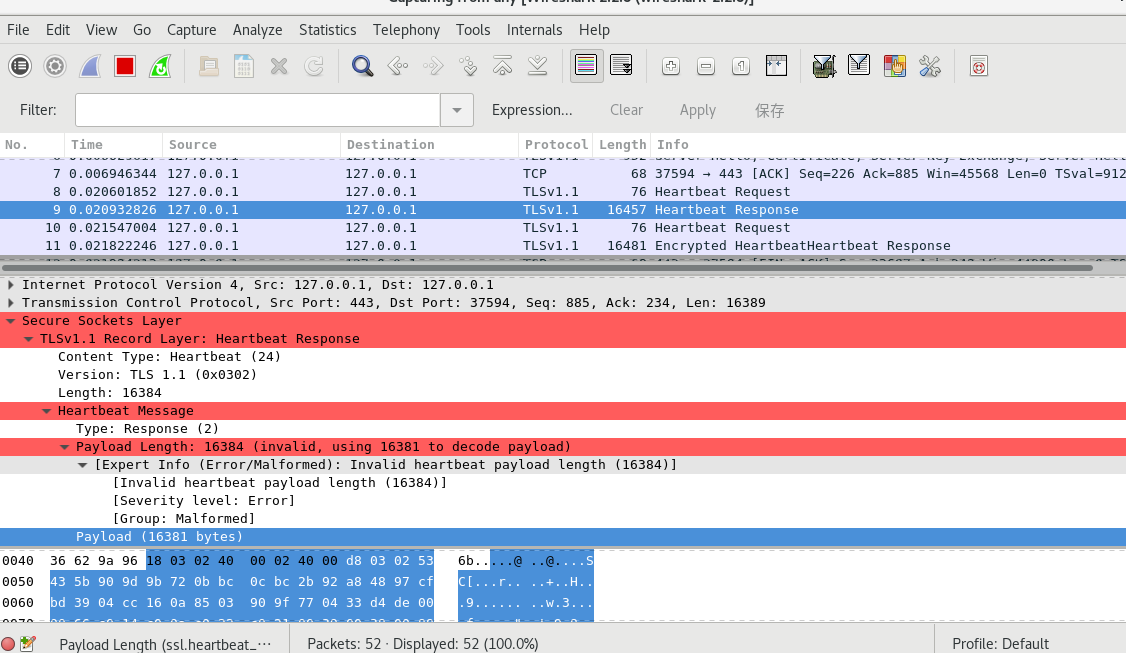Open the Edit menu
The height and width of the screenshot is (653, 1126).
[x=57, y=29]
